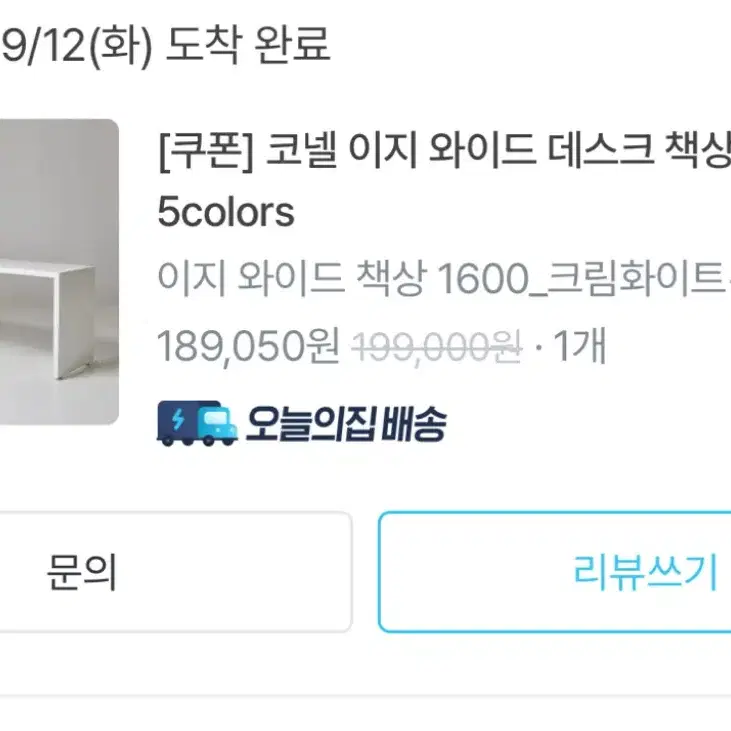Click the 9/12(화) arrival date
Screen dimensions: 731x731
[77, 46]
